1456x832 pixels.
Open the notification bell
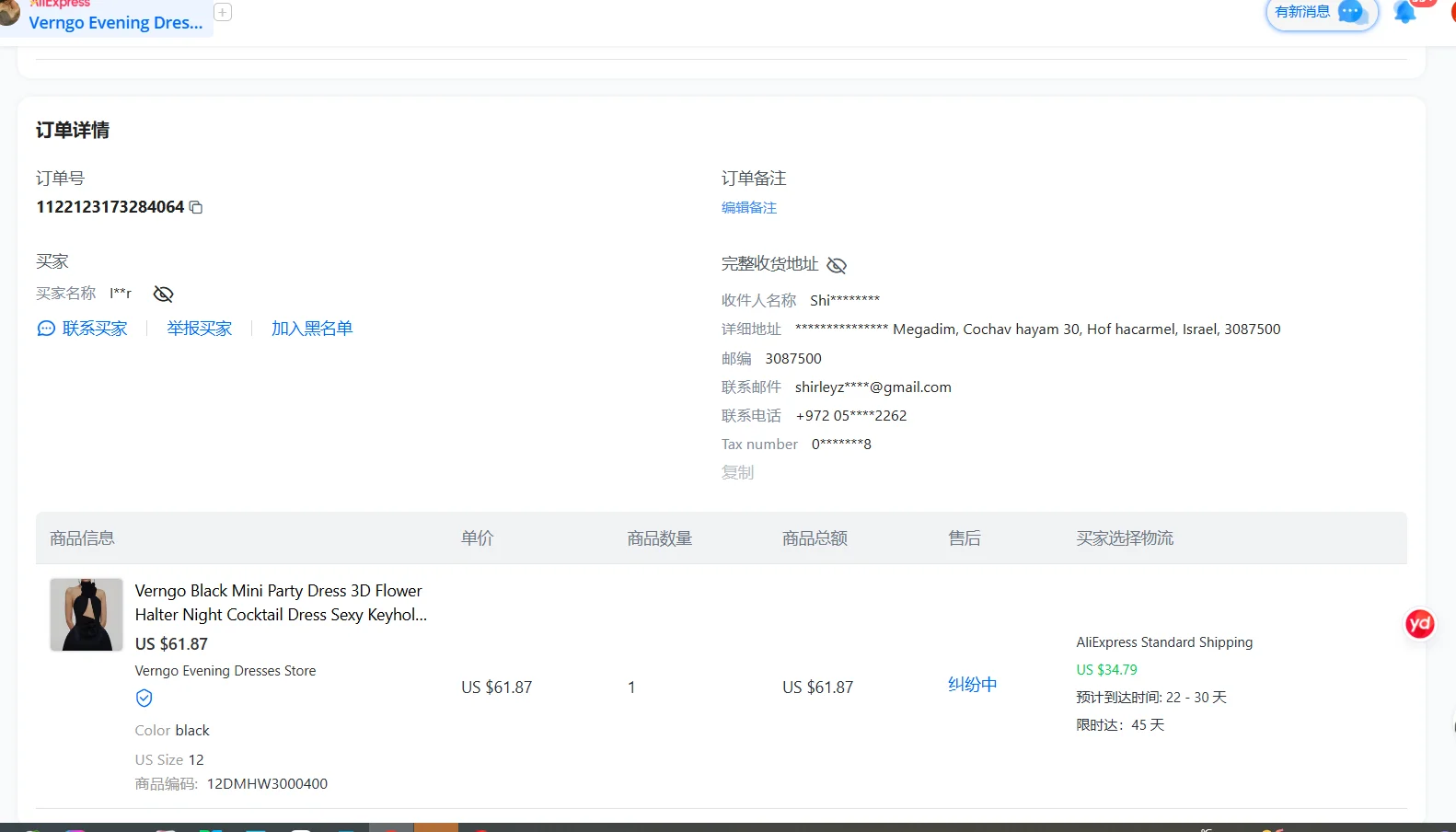1404,12
